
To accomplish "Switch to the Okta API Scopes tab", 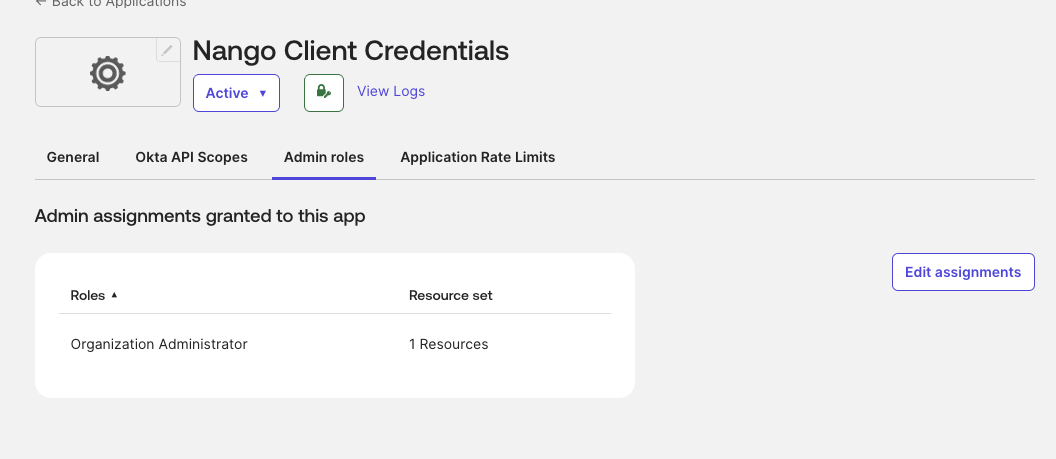I will click(x=191, y=157).
